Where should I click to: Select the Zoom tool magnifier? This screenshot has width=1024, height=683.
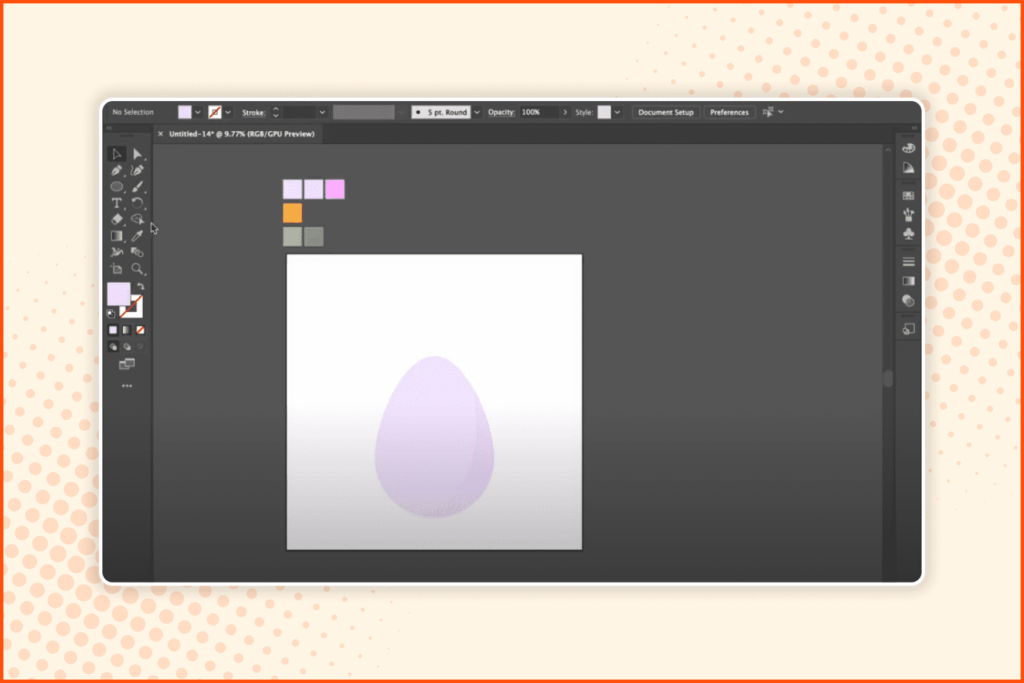(137, 269)
